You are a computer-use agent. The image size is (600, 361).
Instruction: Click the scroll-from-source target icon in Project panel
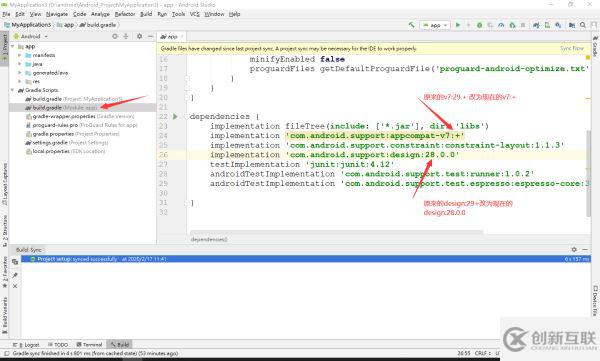pyautogui.click(x=115, y=36)
